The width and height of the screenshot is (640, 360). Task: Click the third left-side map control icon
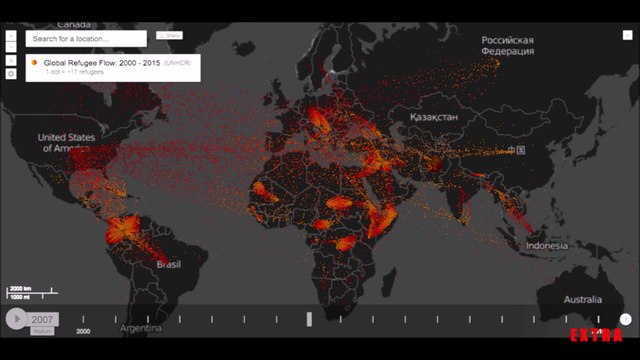tap(11, 60)
